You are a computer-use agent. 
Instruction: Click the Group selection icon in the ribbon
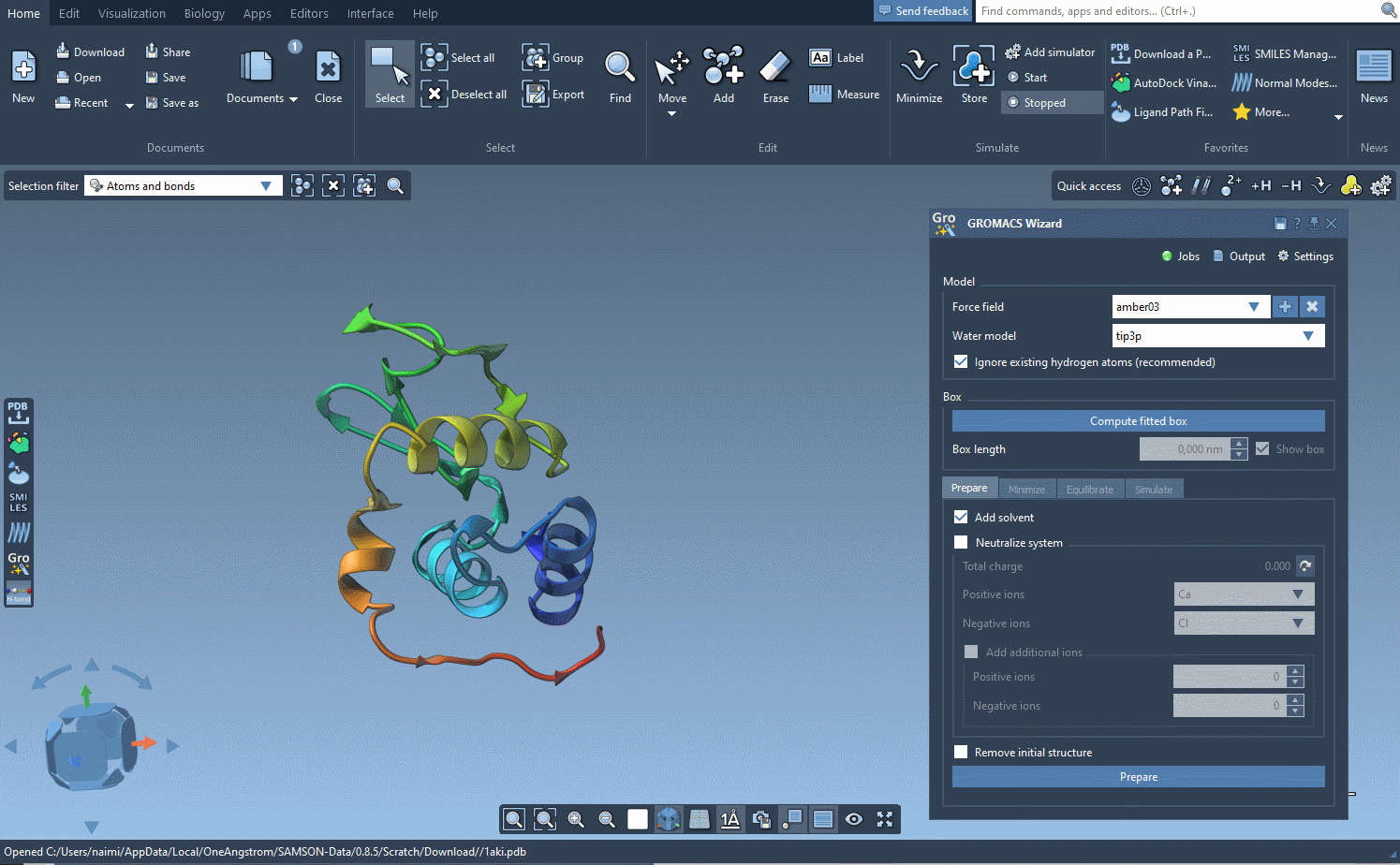click(x=553, y=58)
